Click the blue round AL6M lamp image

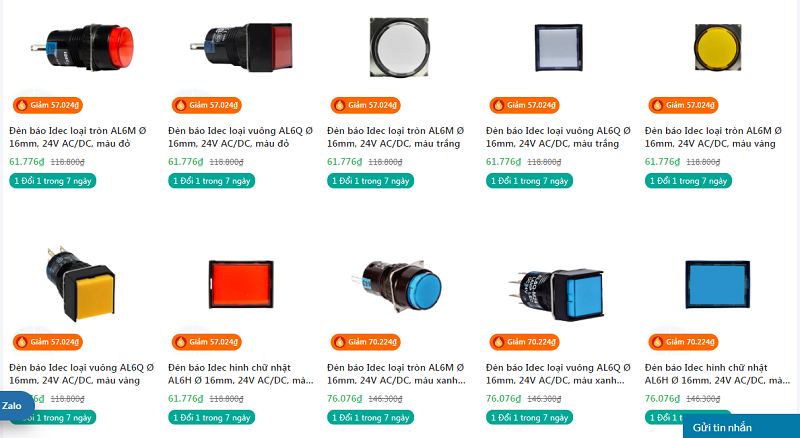coord(396,285)
